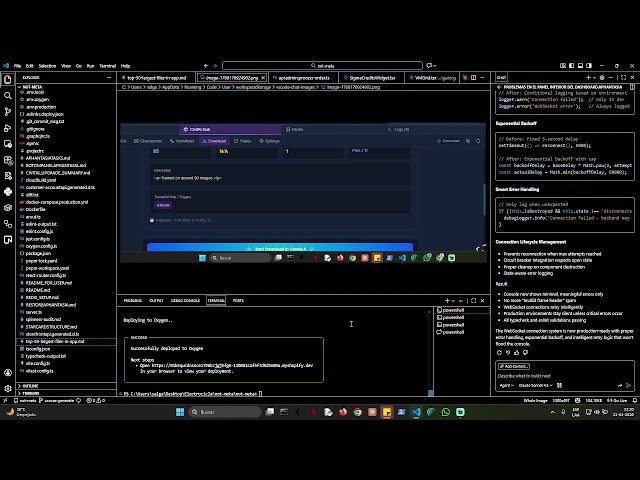
Task: Click the Explorer panel more actions ellipsis
Action: [x=109, y=78]
